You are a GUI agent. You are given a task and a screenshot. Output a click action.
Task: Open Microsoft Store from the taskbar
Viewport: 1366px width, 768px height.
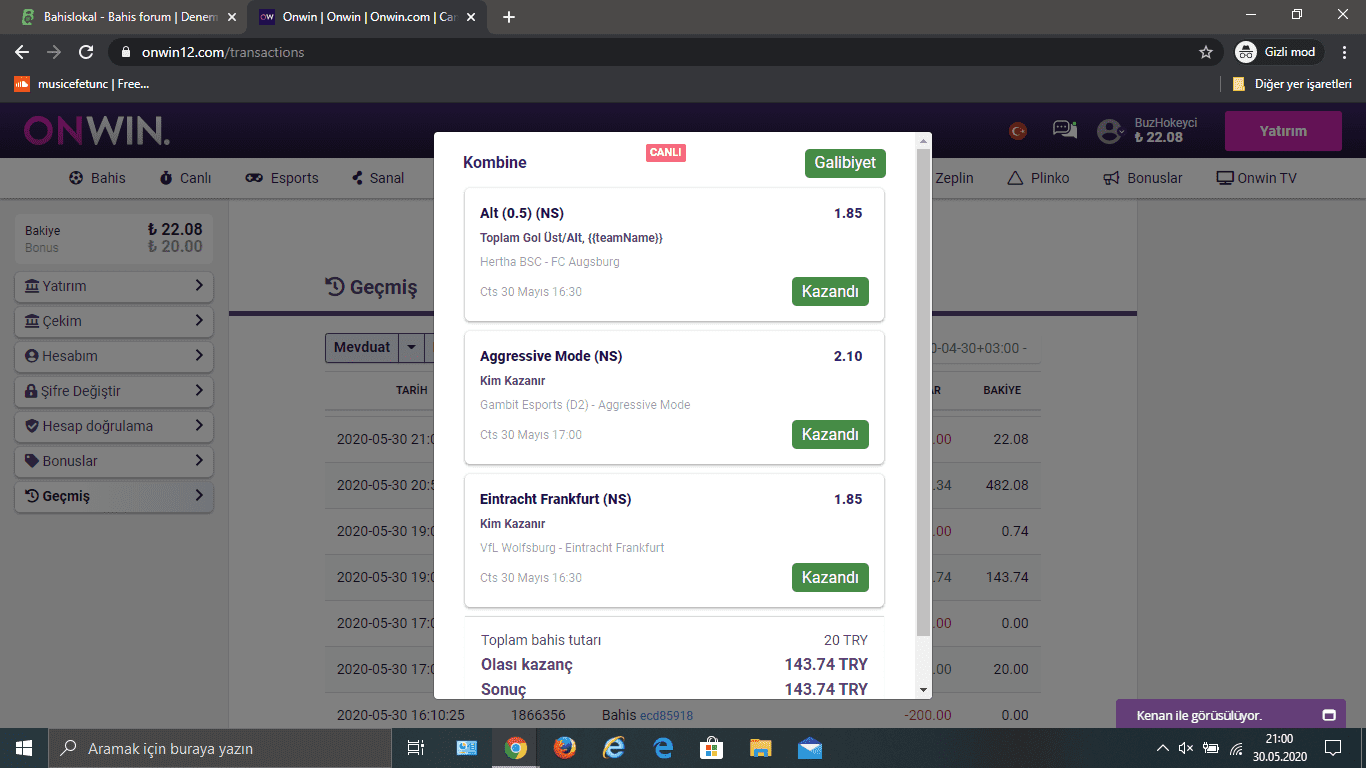tap(712, 748)
